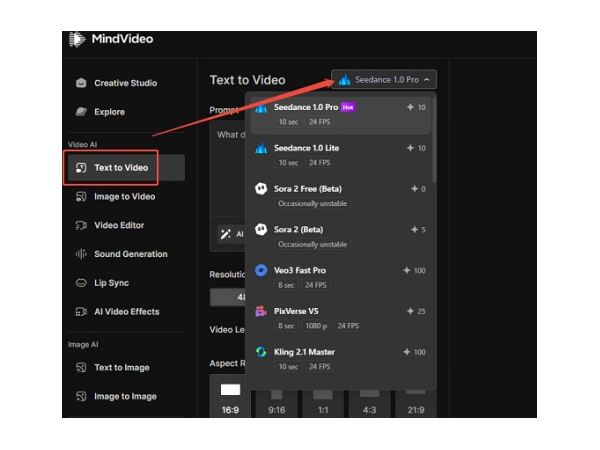This screenshot has height=450, width=600.
Task: Click the Video Editor icon
Action: pyautogui.click(x=81, y=225)
